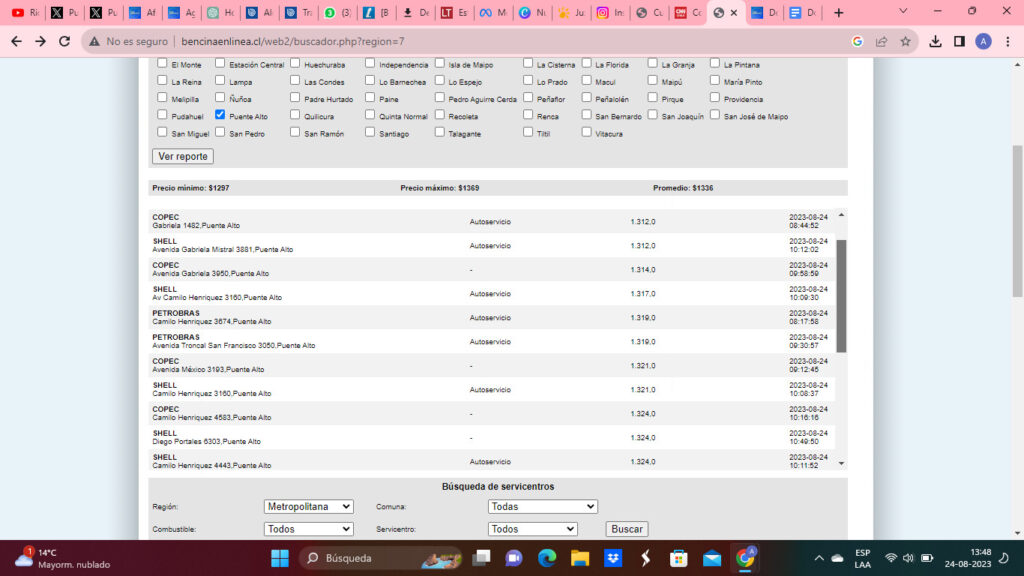Switch to the YouTube tab
Viewport: 1024px width, 576px height.
[x=25, y=12]
